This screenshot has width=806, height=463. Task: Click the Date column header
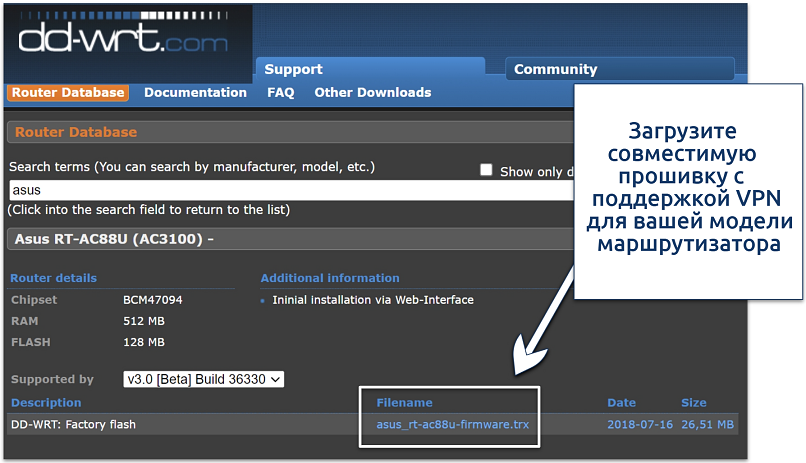(621, 402)
